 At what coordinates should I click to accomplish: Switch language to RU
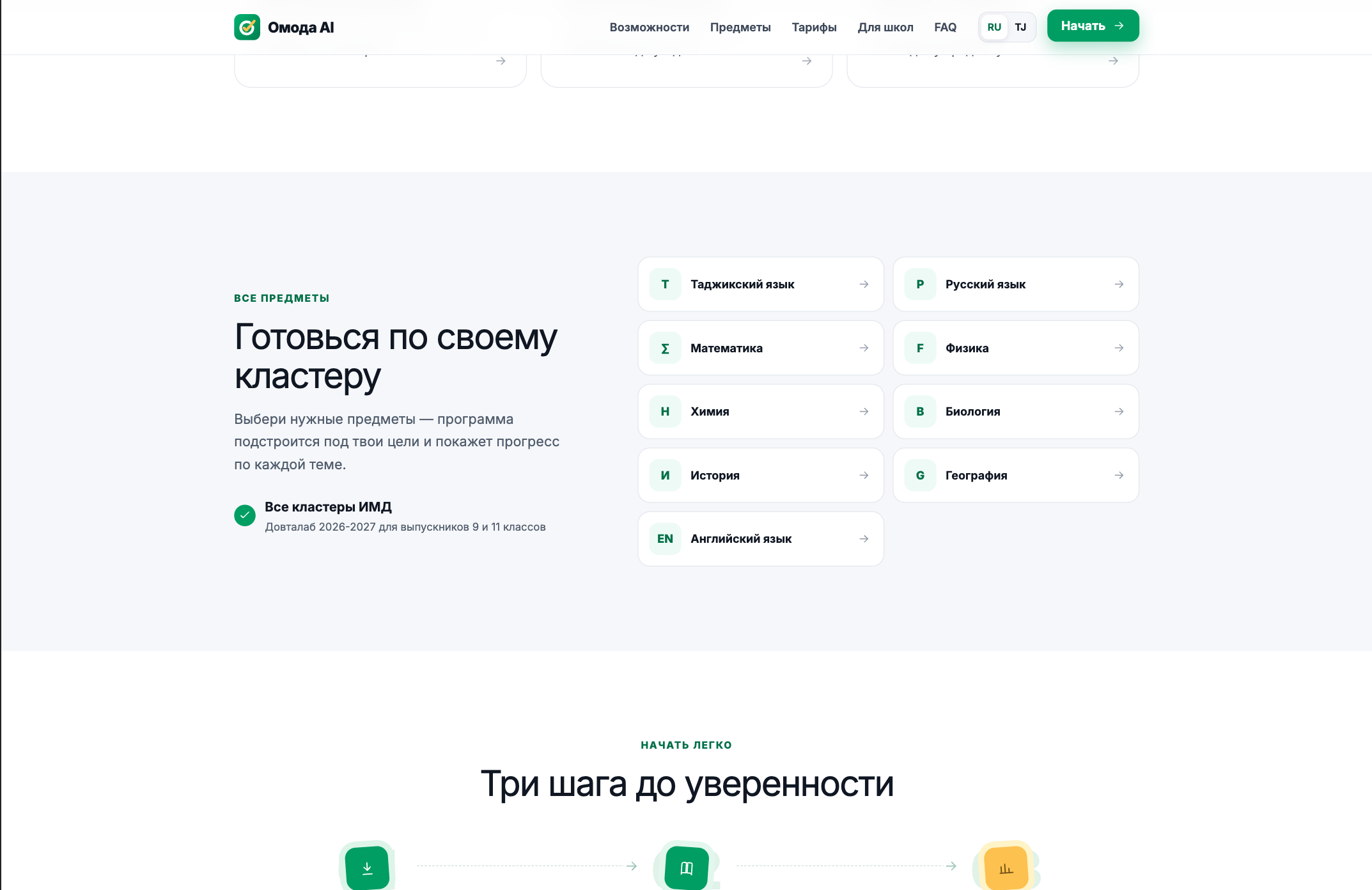pos(994,27)
